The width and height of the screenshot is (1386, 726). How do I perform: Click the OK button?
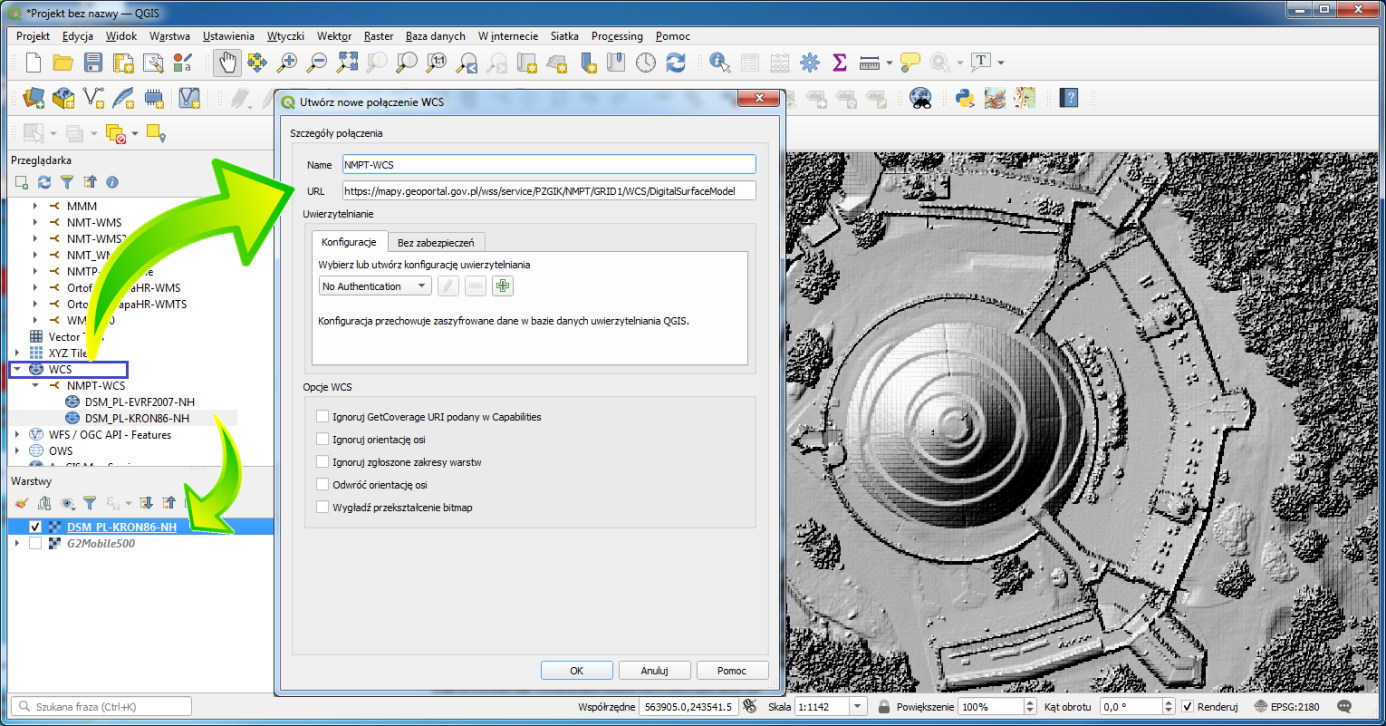(577, 671)
